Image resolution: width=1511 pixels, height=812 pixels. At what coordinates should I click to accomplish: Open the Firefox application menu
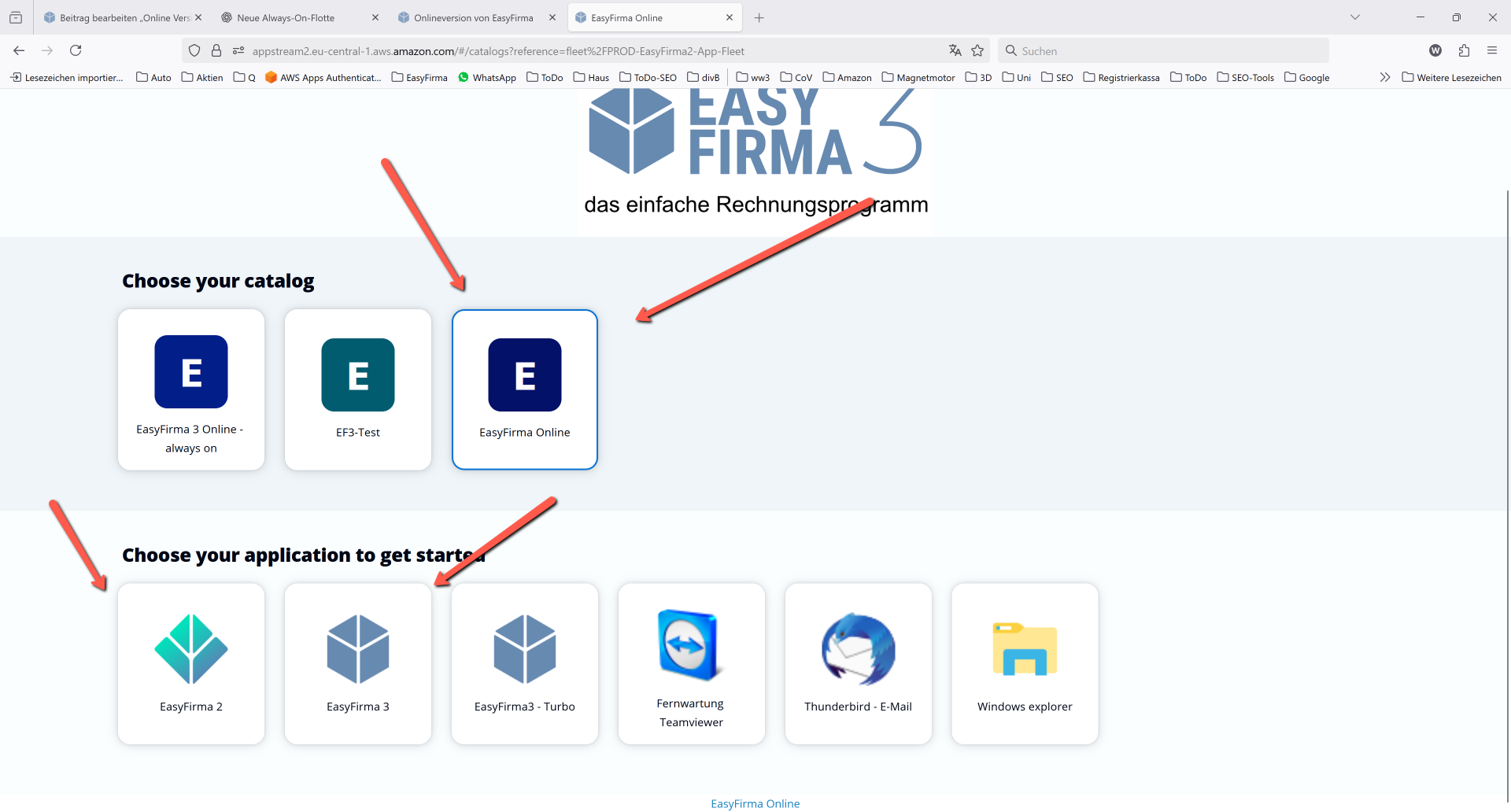pos(1491,51)
